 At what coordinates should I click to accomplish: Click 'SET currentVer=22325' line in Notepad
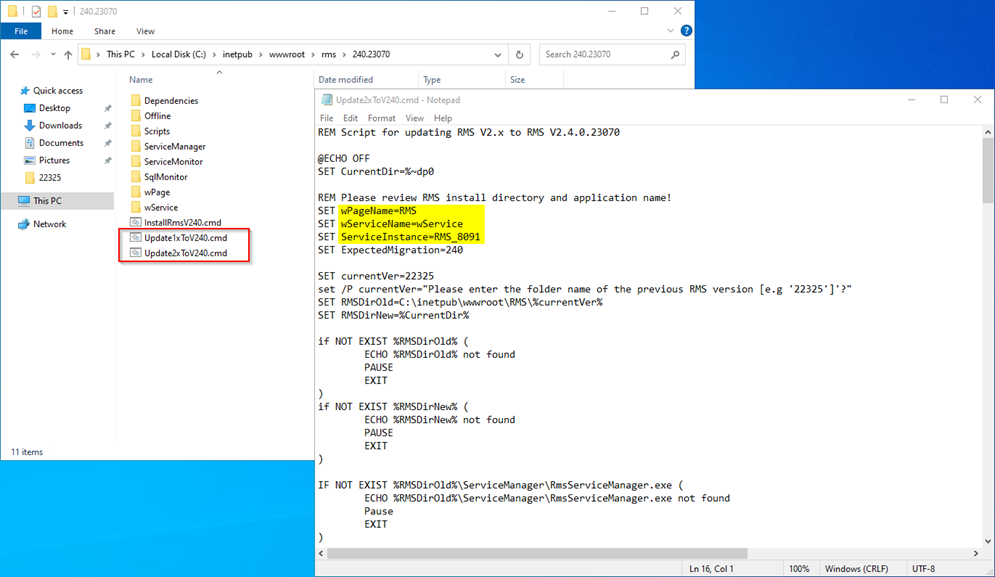376,276
